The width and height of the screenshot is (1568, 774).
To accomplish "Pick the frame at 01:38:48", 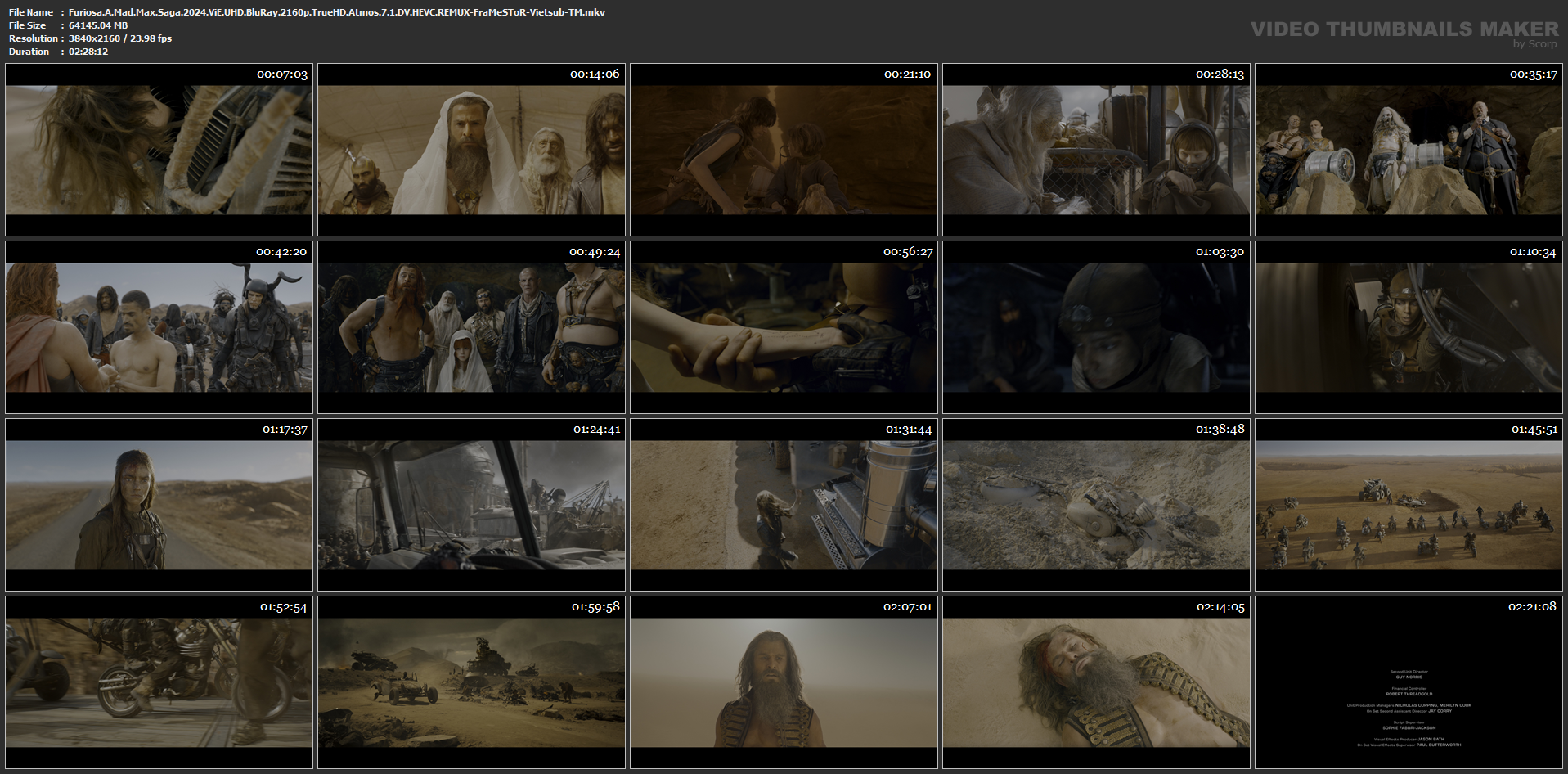I will click(1096, 505).
